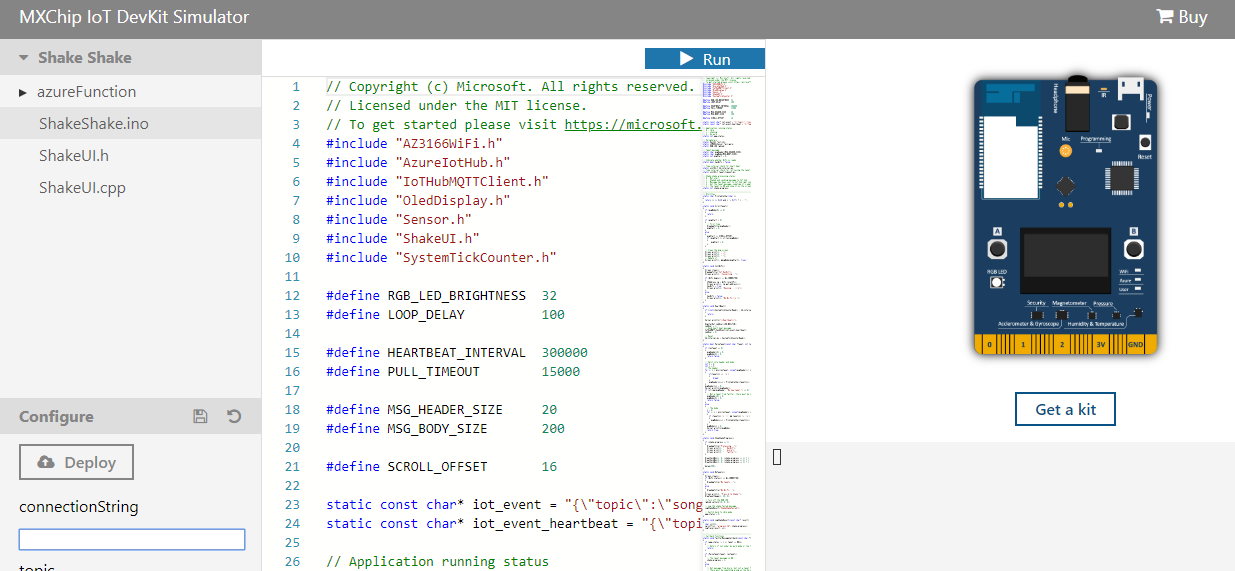The width and height of the screenshot is (1235, 571).
Task: Click the micro USB port on board
Action: (1130, 88)
